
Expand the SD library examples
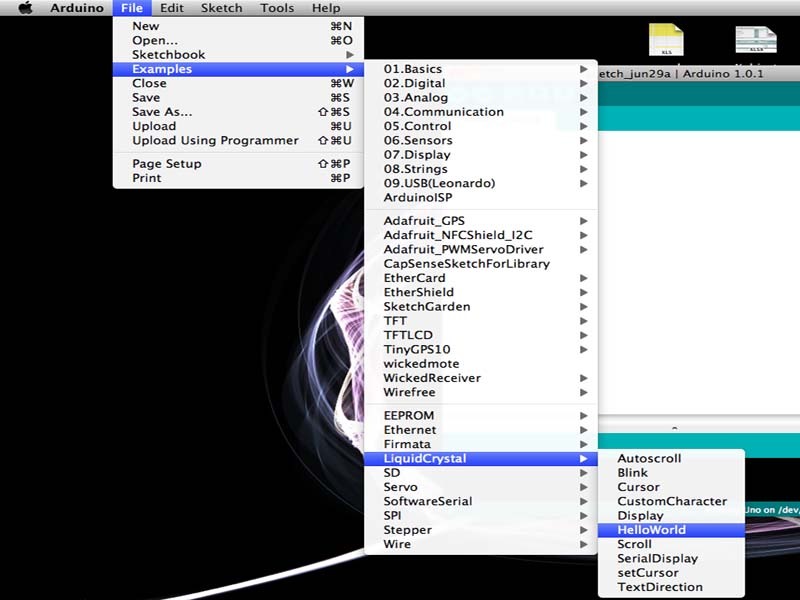pos(481,473)
